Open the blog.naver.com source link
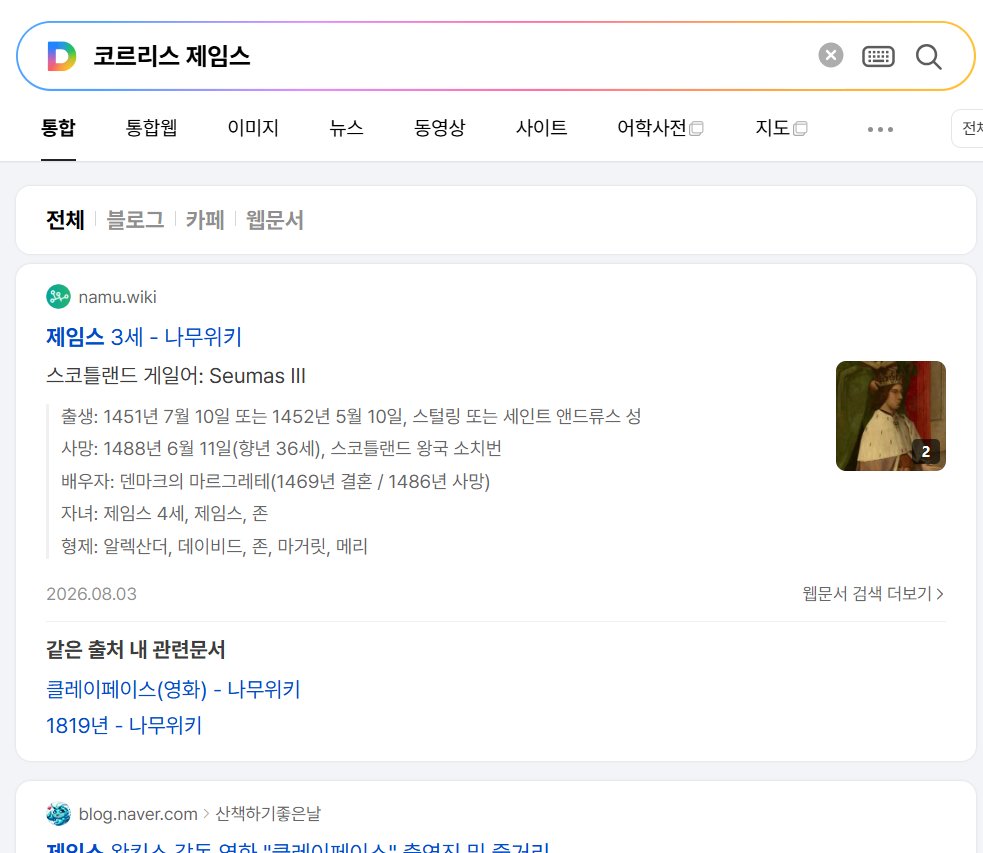This screenshot has height=853, width=983. click(x=138, y=814)
